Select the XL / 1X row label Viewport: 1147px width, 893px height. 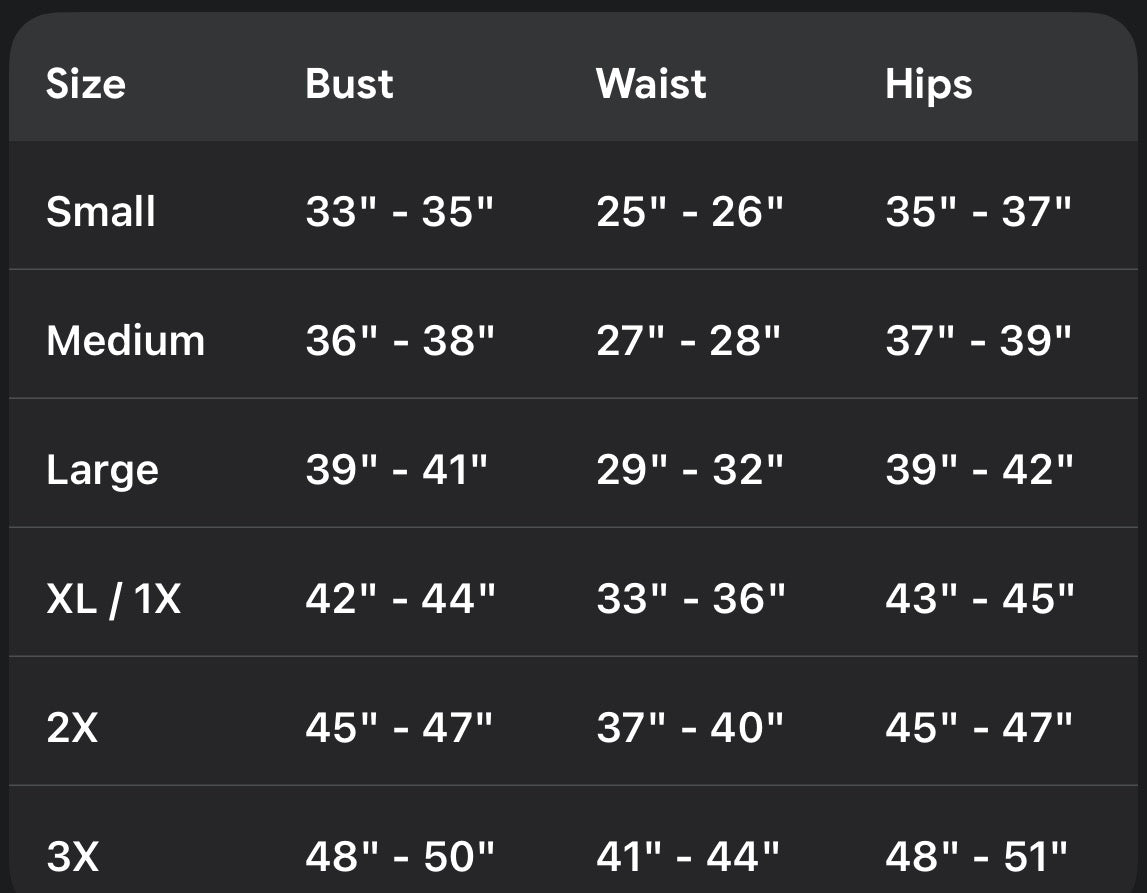pyautogui.click(x=113, y=599)
